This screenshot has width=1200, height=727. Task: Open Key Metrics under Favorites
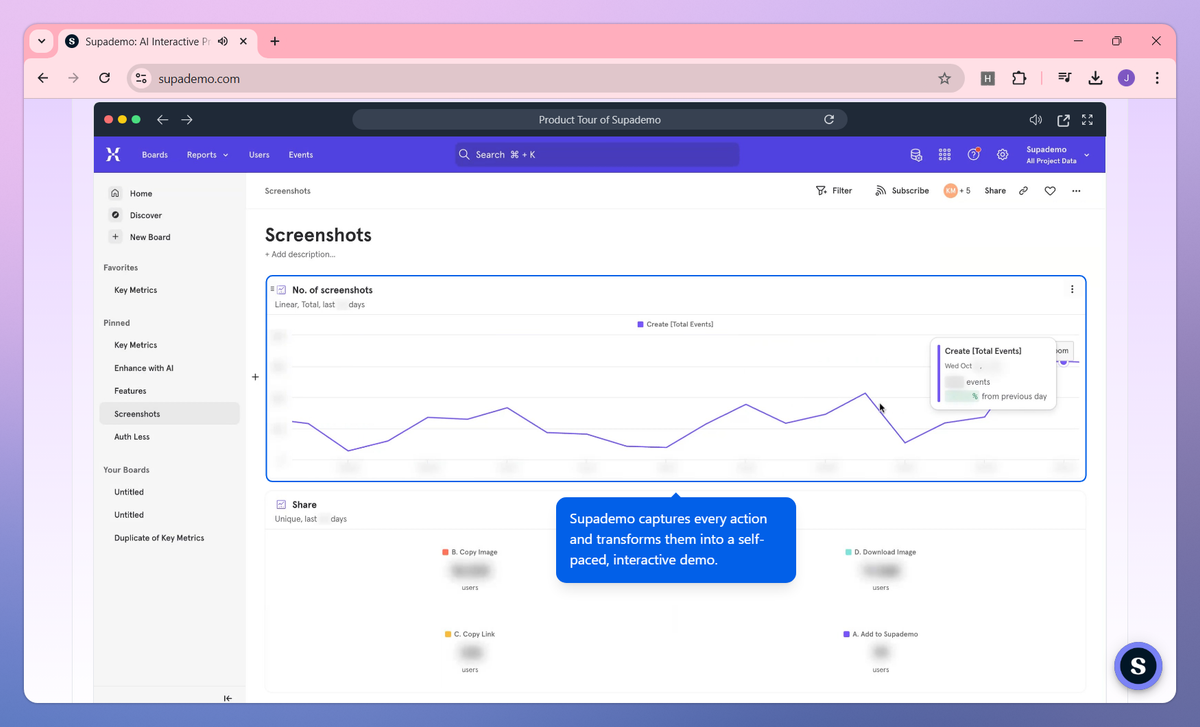click(x=135, y=290)
